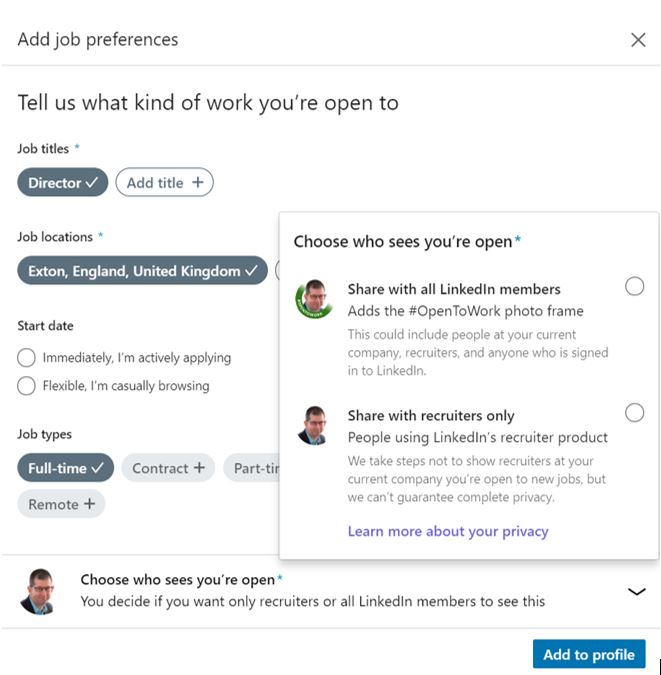
Task: Click the plus icon on Contract chip
Action: tap(199, 468)
